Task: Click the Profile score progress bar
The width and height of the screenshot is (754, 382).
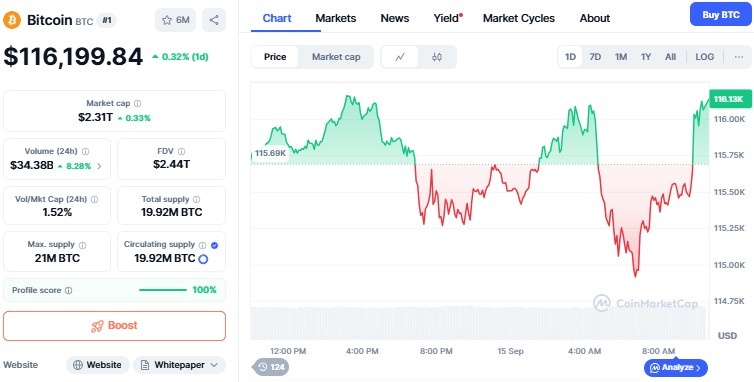Action: [x=163, y=290]
